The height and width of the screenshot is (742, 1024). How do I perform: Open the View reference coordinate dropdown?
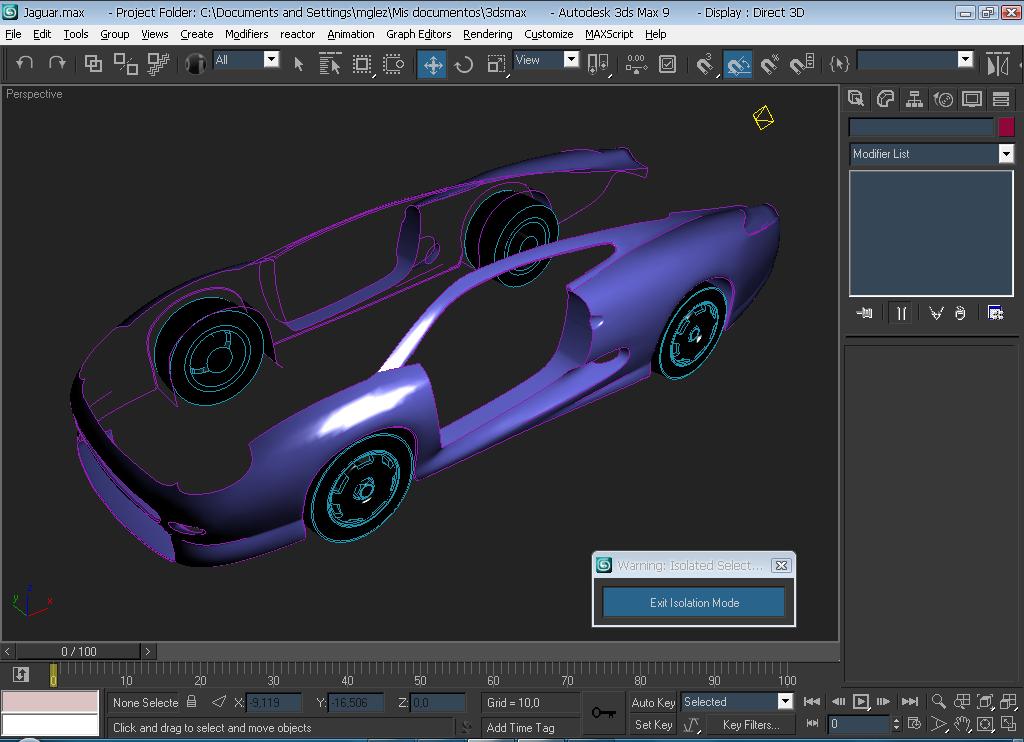point(571,60)
